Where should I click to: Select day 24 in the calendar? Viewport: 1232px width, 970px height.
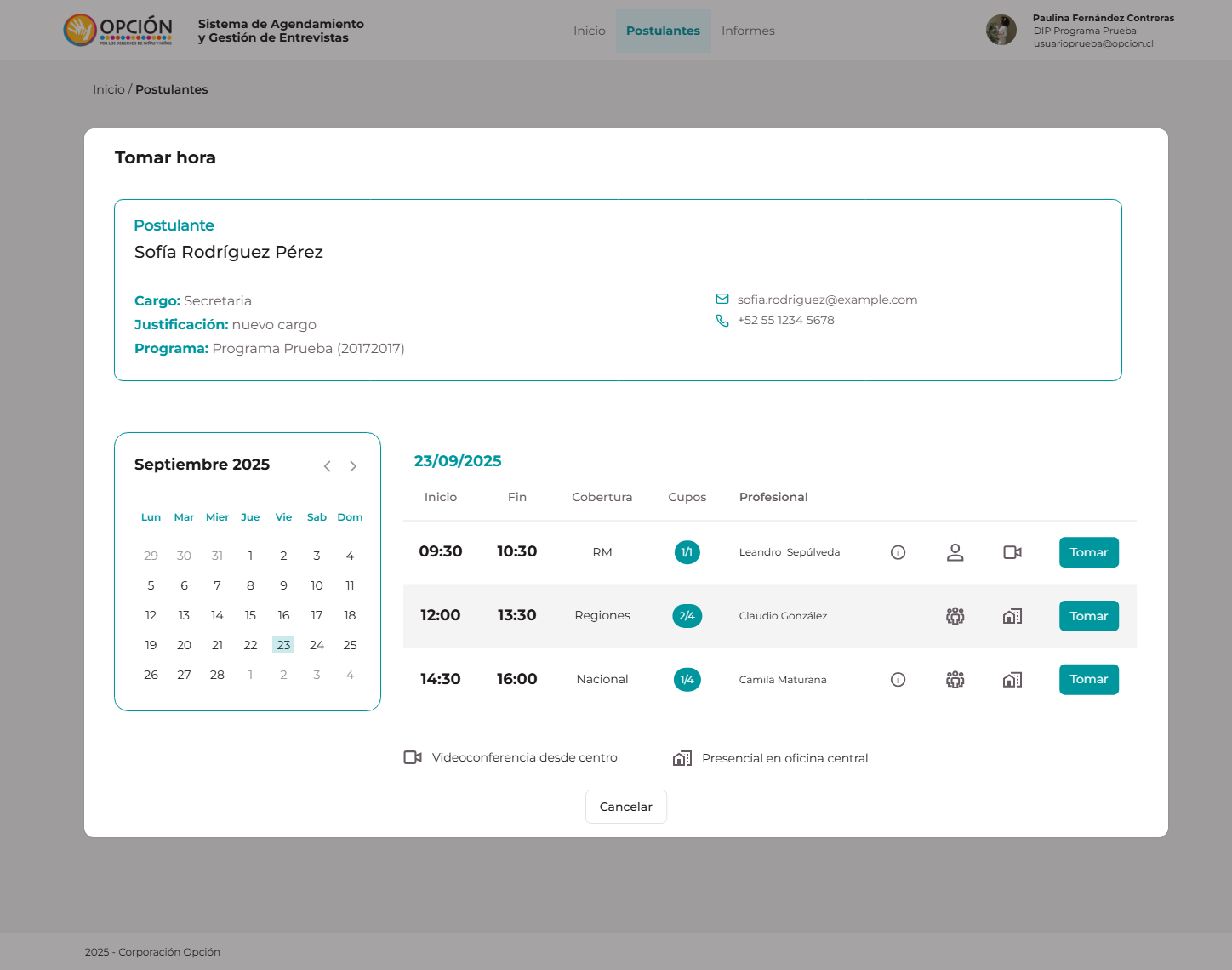point(317,645)
